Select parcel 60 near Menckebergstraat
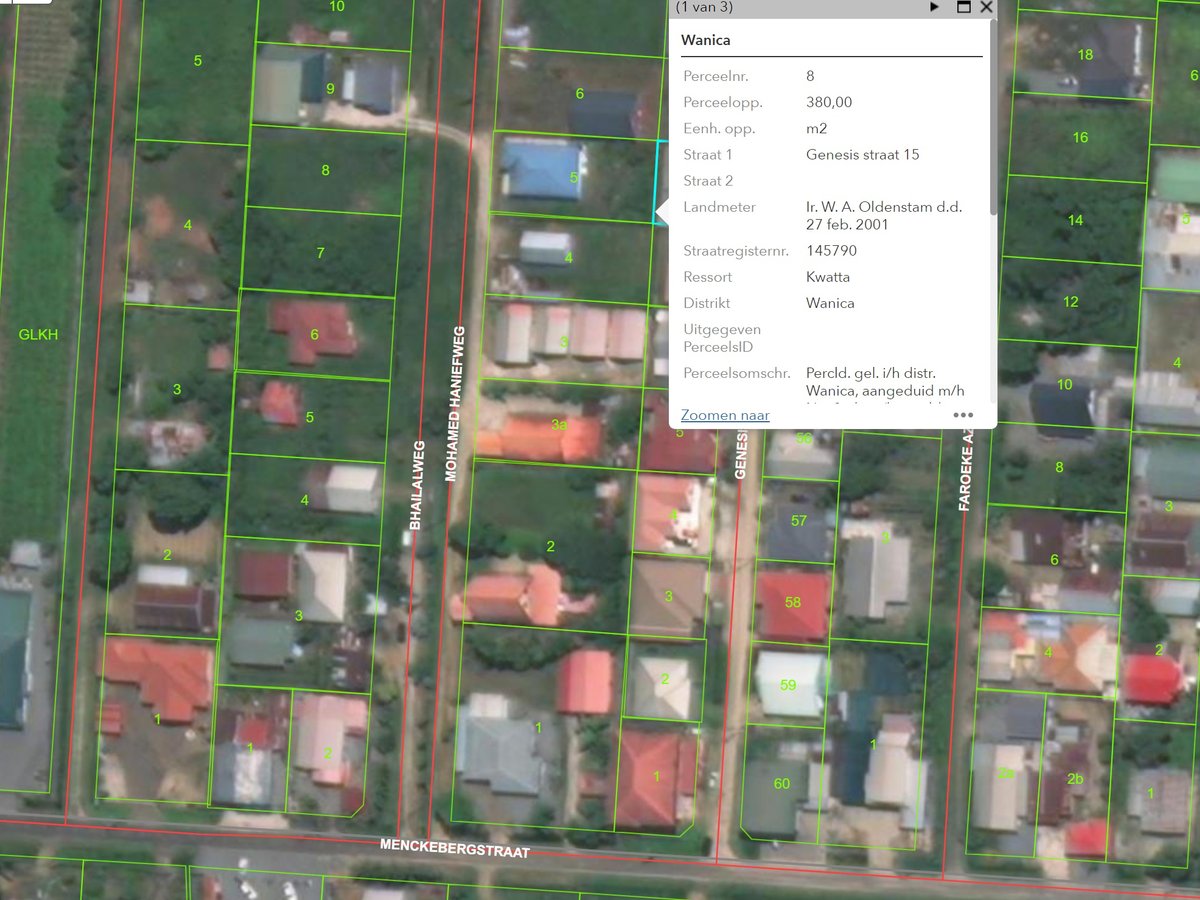Screen dimensions: 1200x900 781,784
